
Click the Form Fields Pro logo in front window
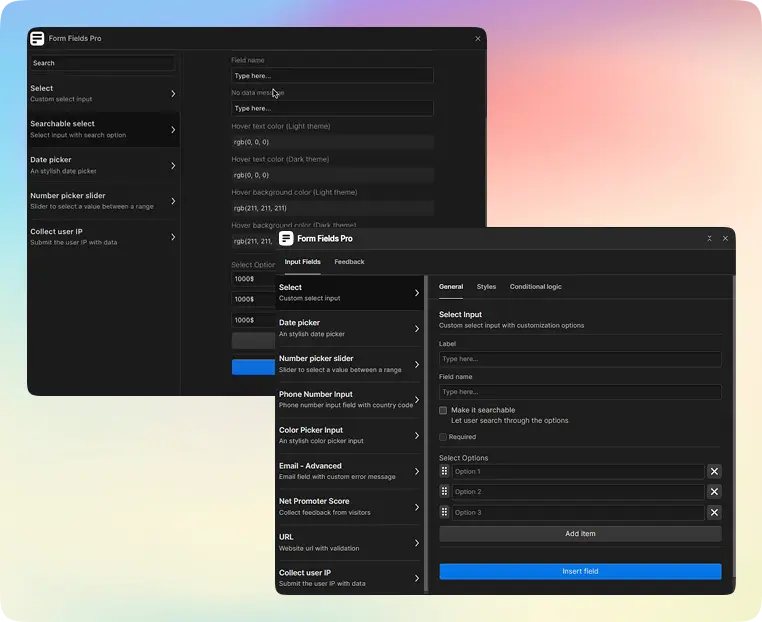coord(286,238)
